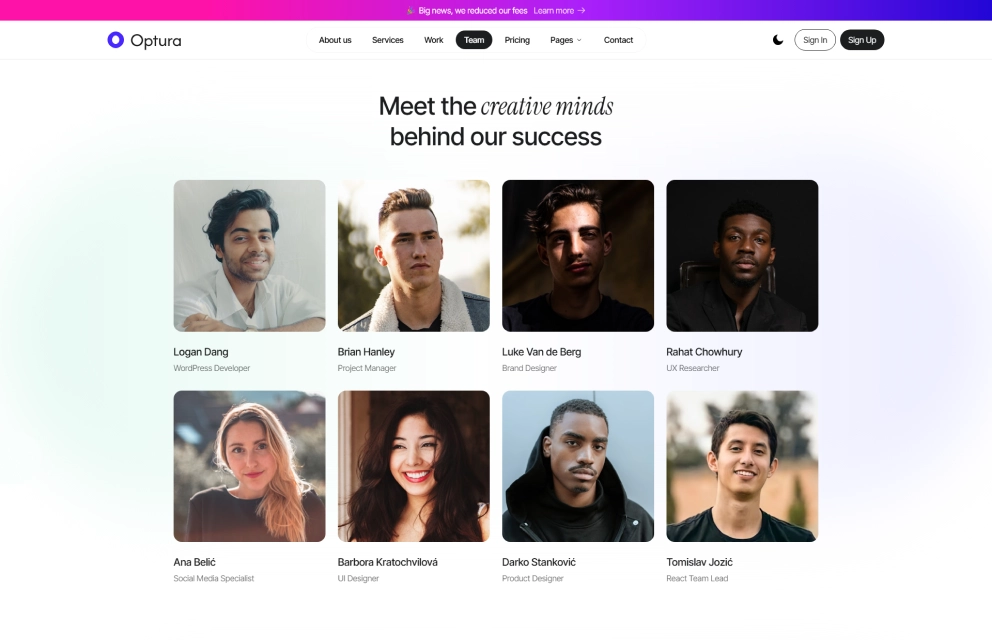992x640 pixels.
Task: Click the Darko Stanković name link
Action: click(539, 562)
